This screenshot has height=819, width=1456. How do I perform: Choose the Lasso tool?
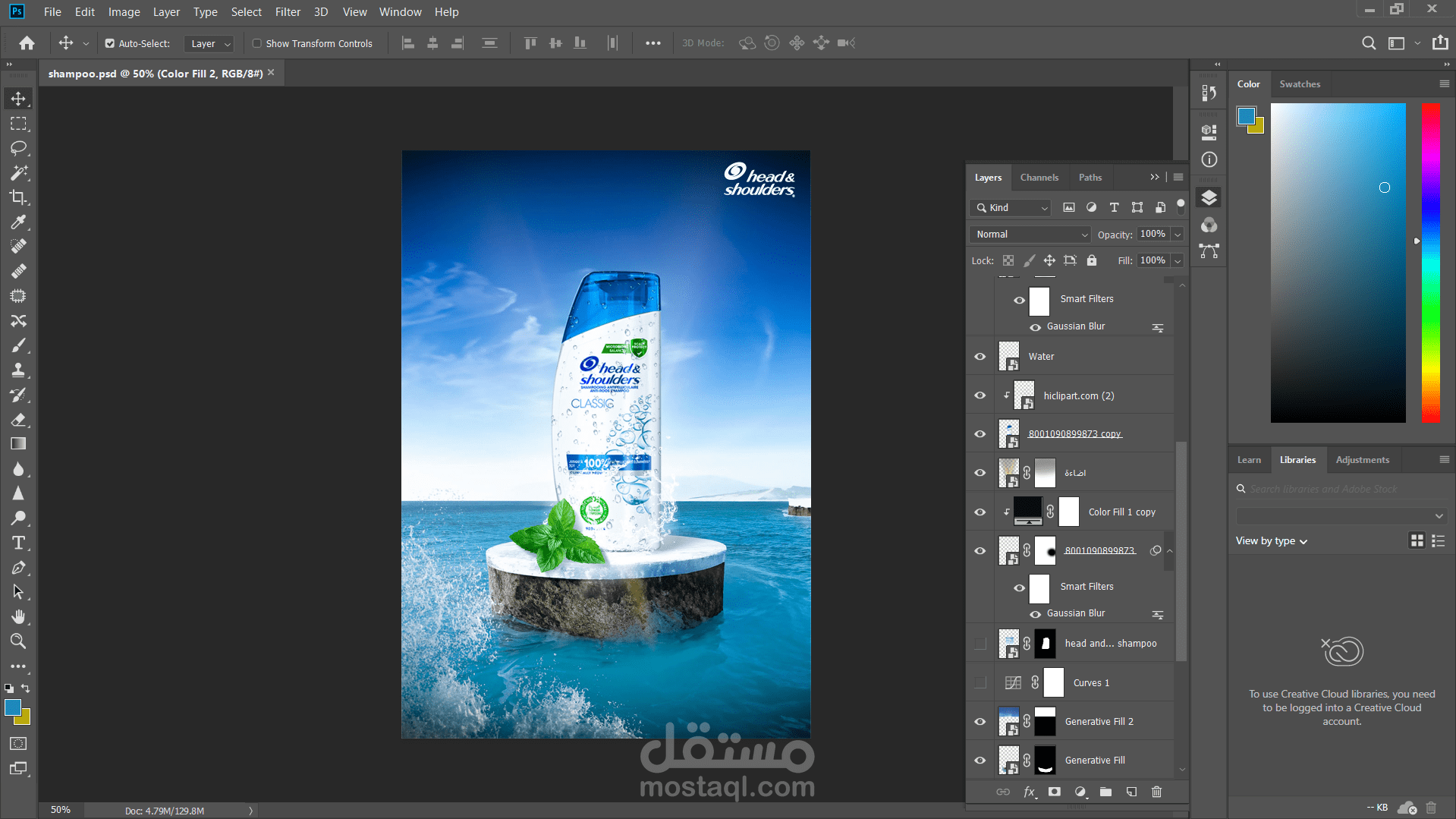(x=18, y=148)
